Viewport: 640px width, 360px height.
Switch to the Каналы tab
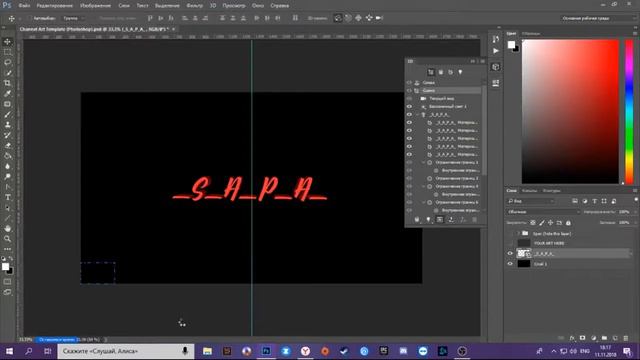tap(529, 191)
